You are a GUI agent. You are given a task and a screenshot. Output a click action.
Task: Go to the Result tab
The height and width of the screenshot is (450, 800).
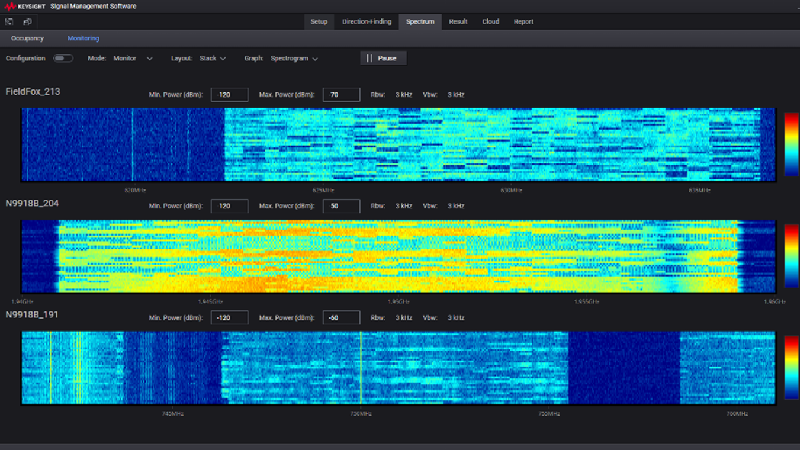pos(458,21)
